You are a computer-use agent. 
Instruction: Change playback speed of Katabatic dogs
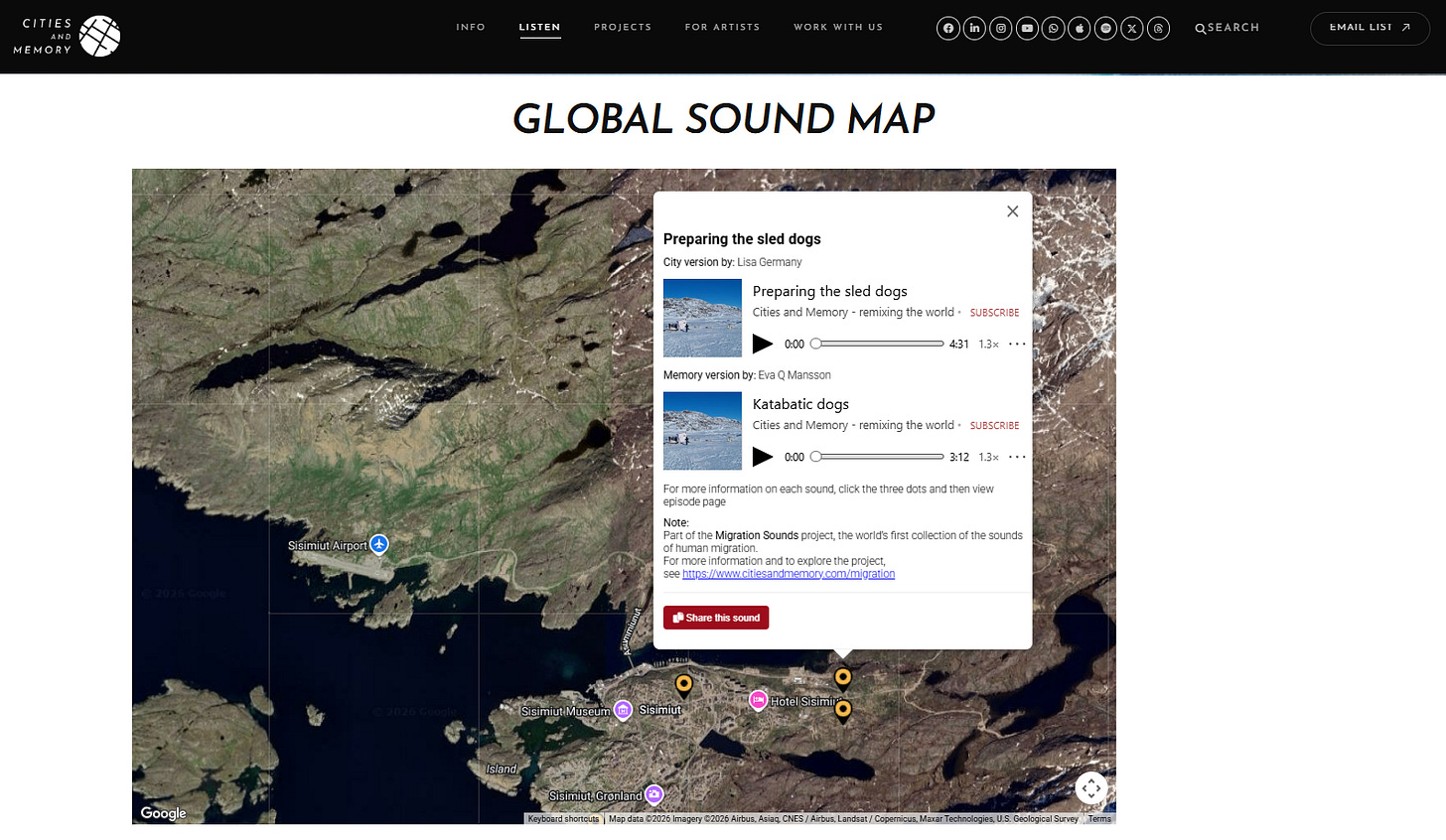[988, 457]
